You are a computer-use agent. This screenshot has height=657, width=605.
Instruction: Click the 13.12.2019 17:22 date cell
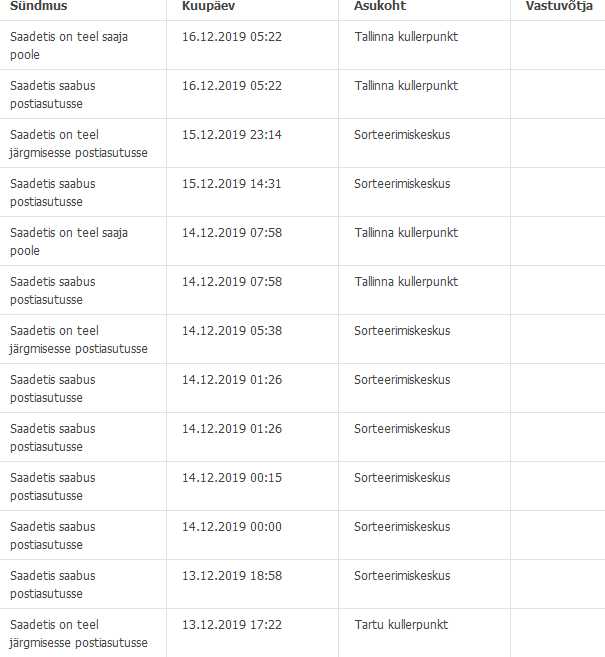coord(232,625)
